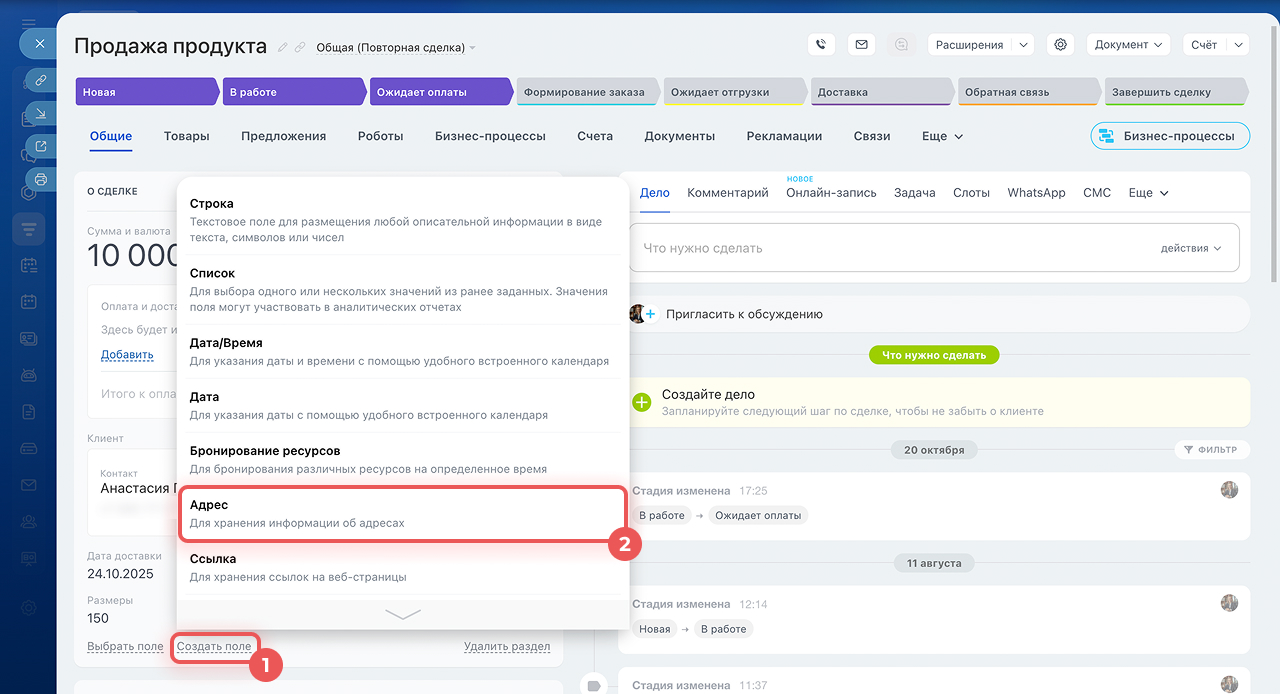Click the timeline filter icon button
Screen dimensions: 1280x694
click(x=1210, y=450)
